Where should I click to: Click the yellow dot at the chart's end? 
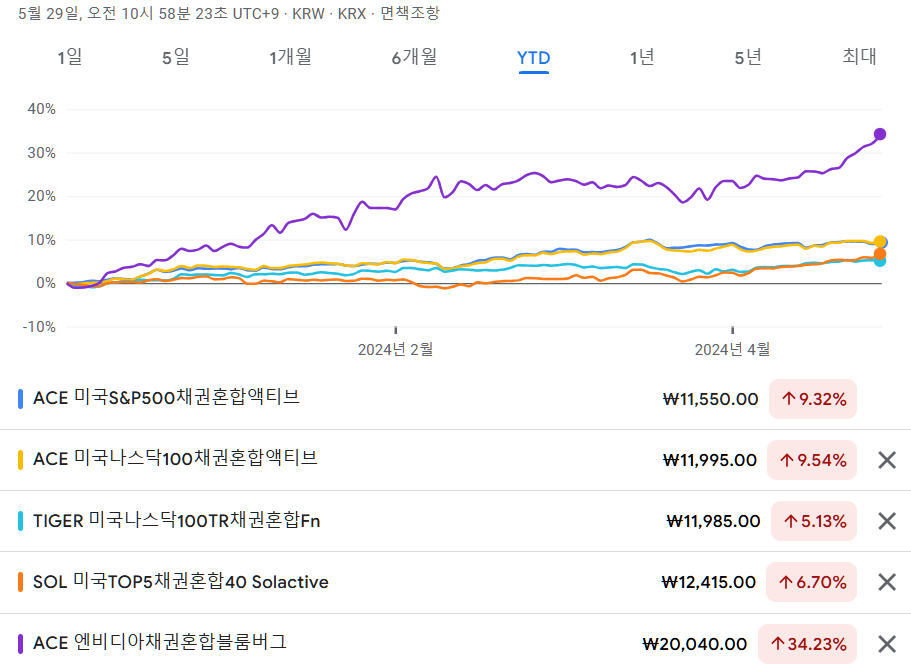879,242
